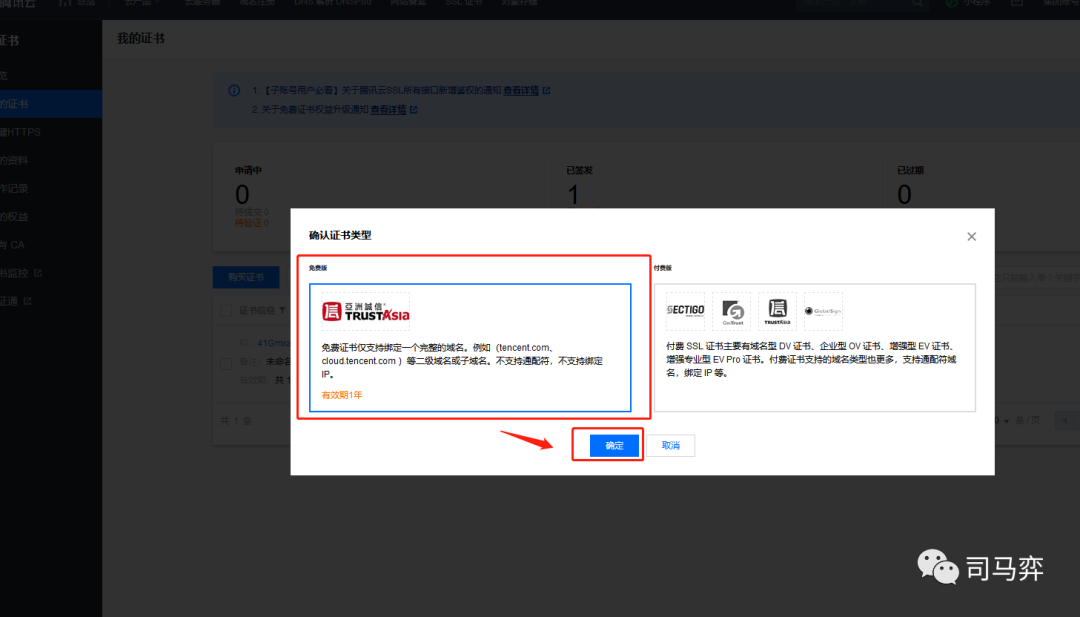Click the search magnifier in the top bar
Viewport: 1080px width, 617px height.
pyautogui.click(x=917, y=3)
